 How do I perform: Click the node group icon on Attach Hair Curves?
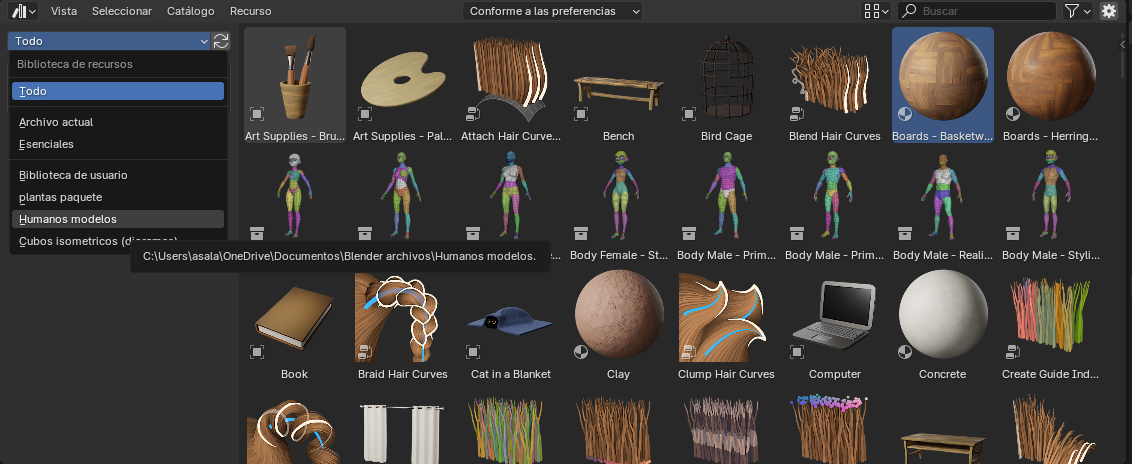pos(473,113)
